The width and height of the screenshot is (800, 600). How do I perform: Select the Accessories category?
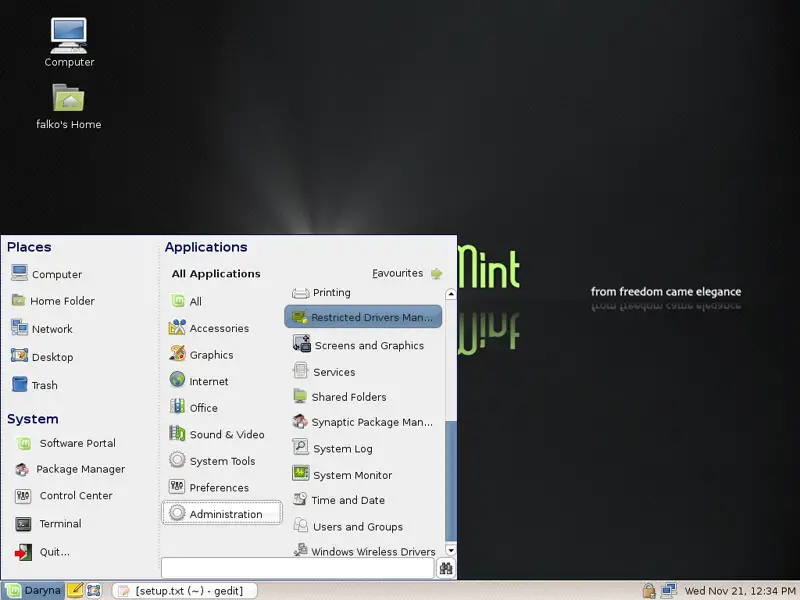(209, 328)
